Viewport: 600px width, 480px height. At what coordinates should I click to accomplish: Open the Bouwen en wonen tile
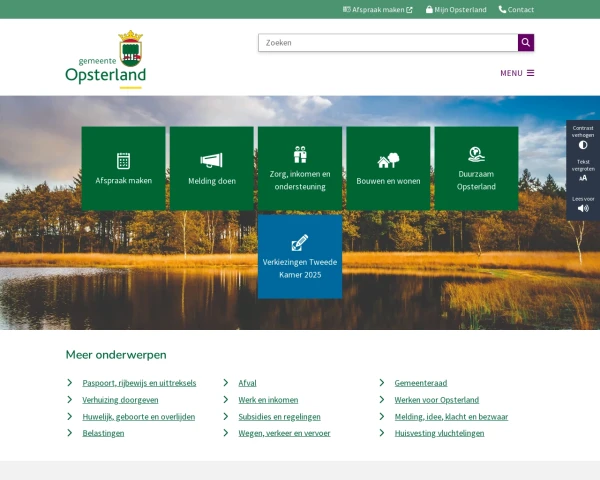pos(388,168)
